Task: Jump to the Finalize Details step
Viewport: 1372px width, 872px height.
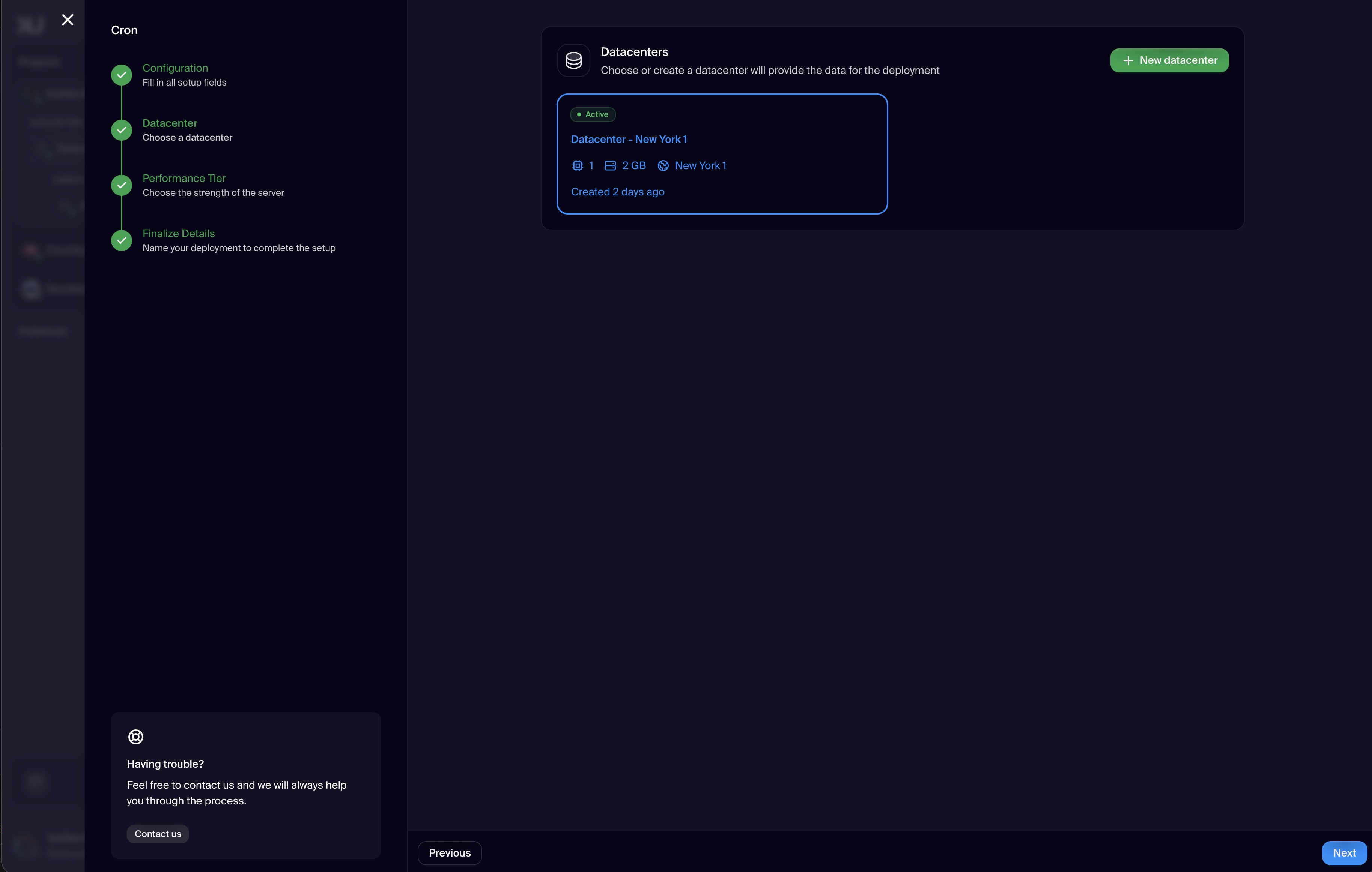Action: point(178,233)
